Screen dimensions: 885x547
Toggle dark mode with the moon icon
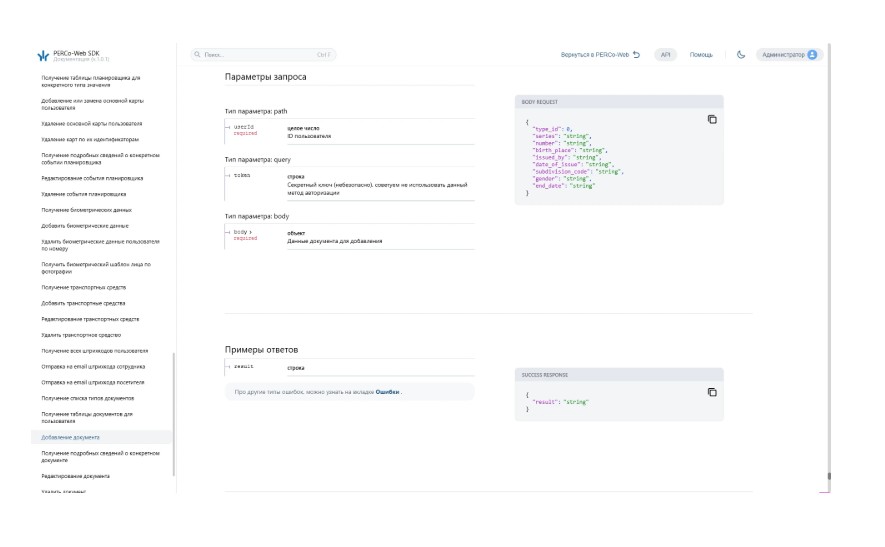tap(741, 55)
